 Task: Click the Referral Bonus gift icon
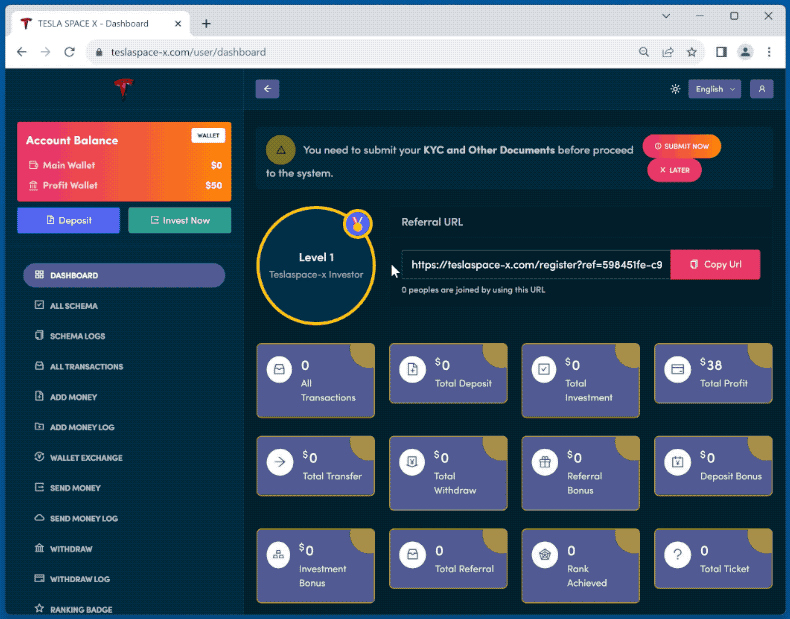(x=545, y=462)
